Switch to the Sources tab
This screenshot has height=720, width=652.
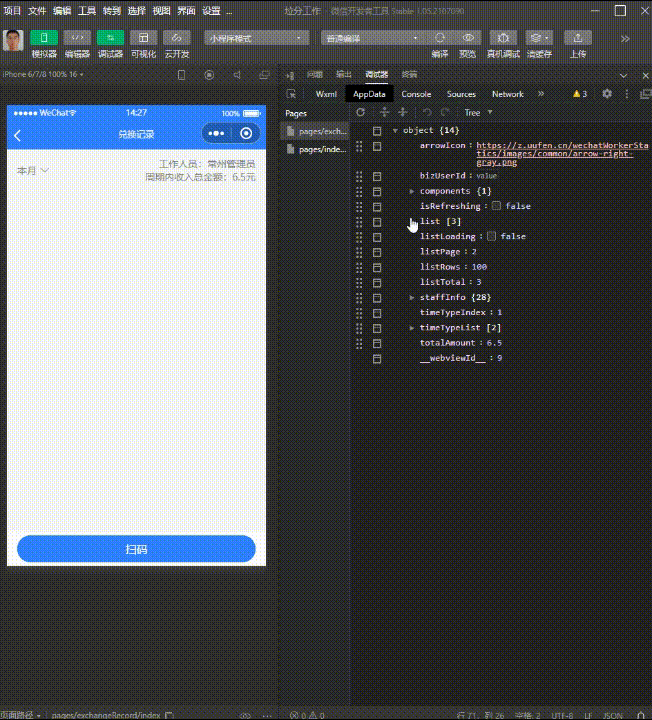pos(461,94)
